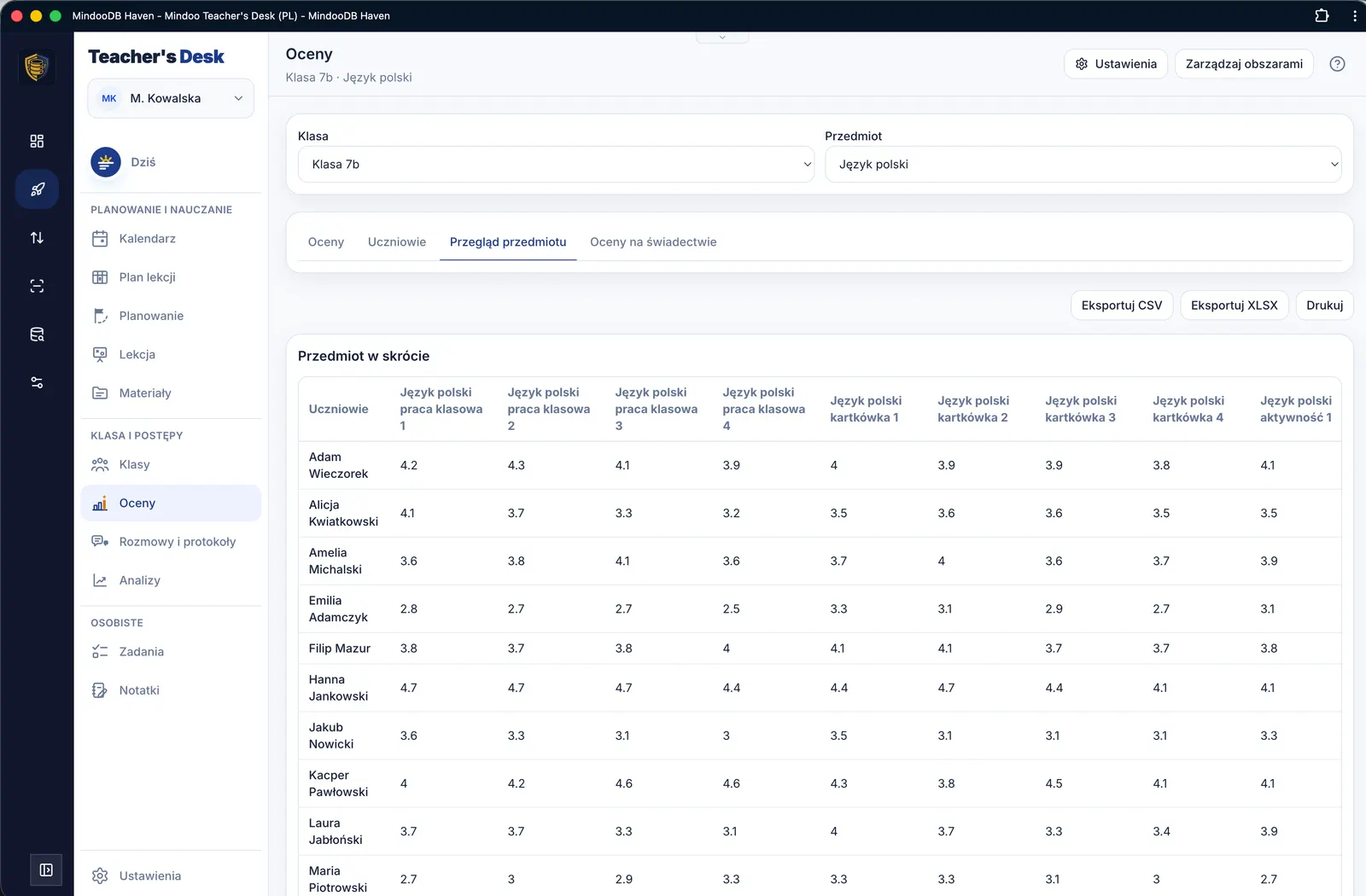Switch to the Uczniowie tab
1366x896 pixels.
coord(397,242)
